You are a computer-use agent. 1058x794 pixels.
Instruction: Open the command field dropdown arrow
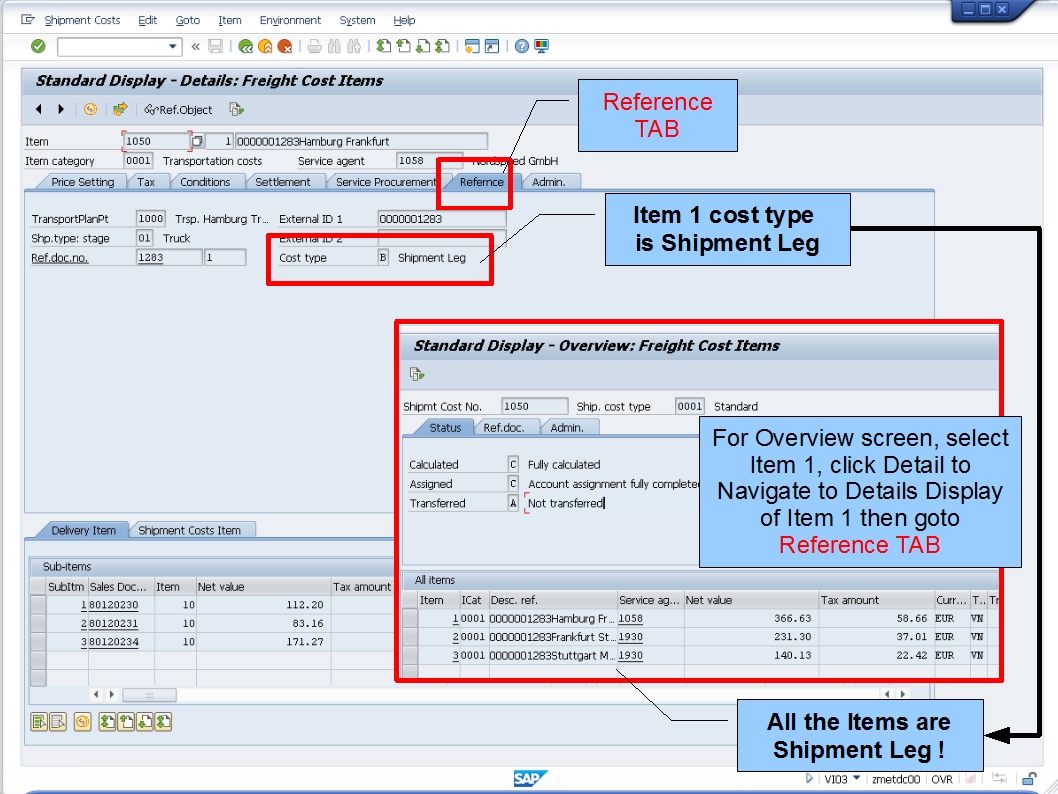174,45
